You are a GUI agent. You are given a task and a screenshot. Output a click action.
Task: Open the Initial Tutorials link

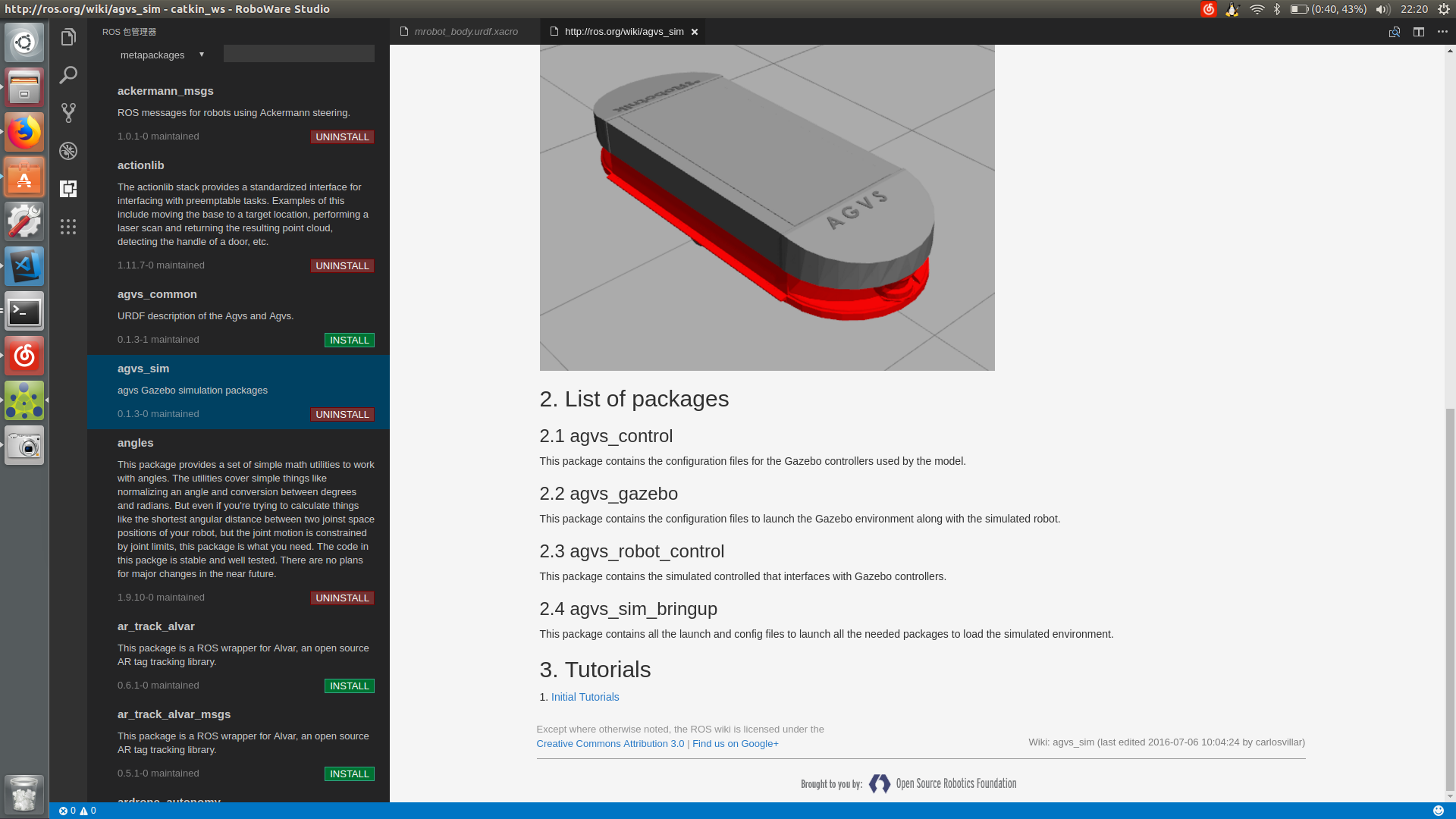click(585, 697)
